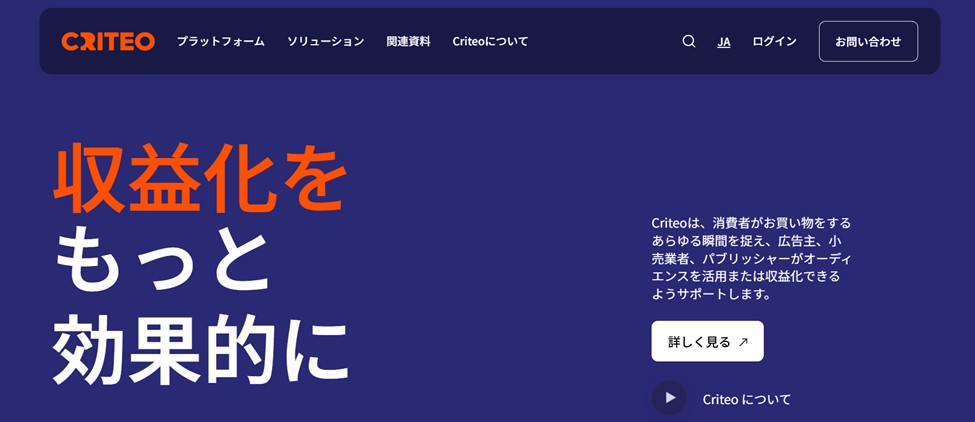Screen dimensions: 975x422
Task: Click the Criteo について text link
Action: click(746, 399)
